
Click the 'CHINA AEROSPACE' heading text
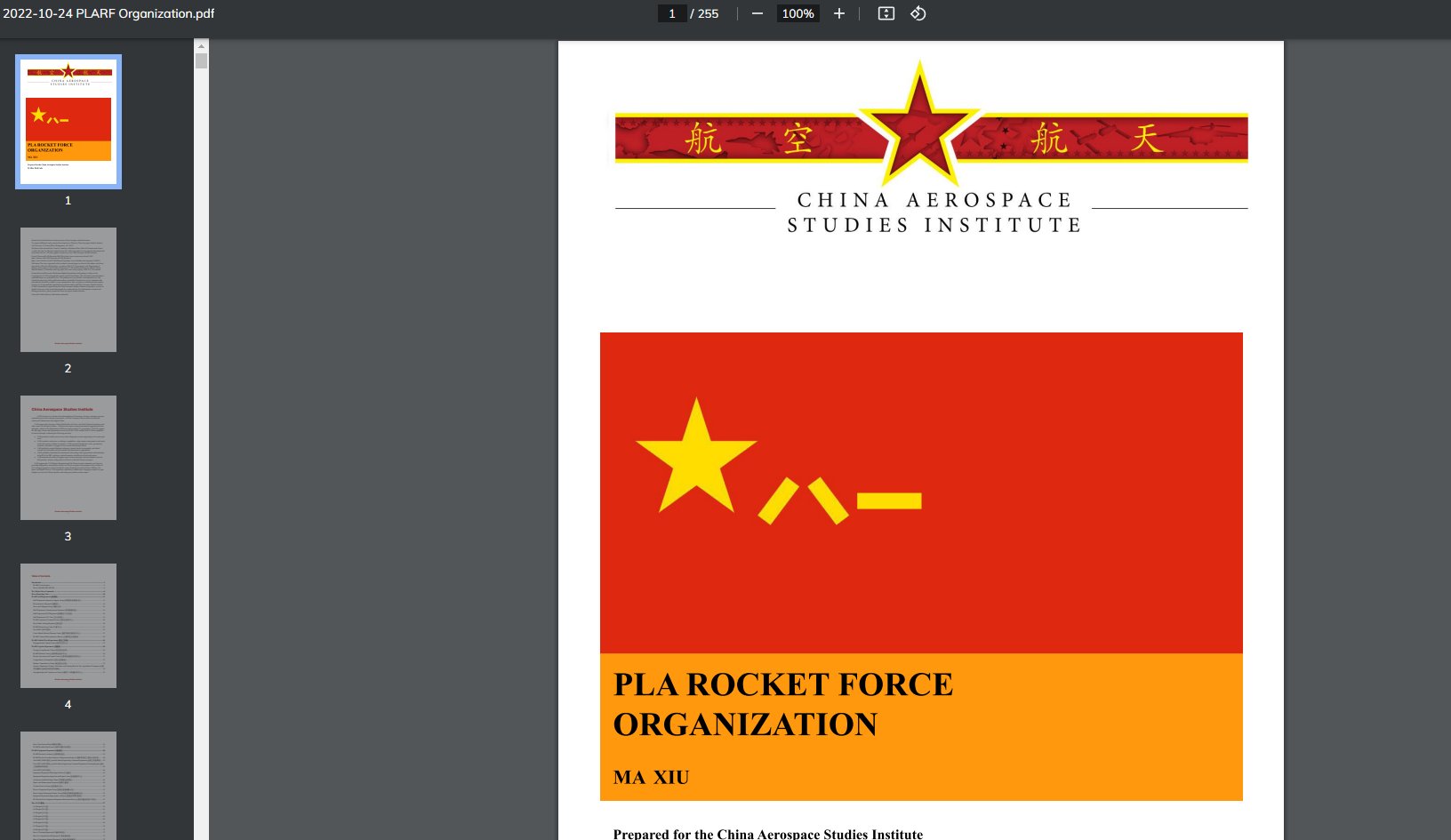pos(934,200)
